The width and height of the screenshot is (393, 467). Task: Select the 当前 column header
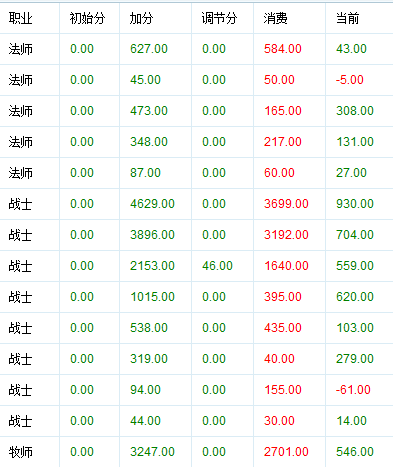(x=348, y=18)
